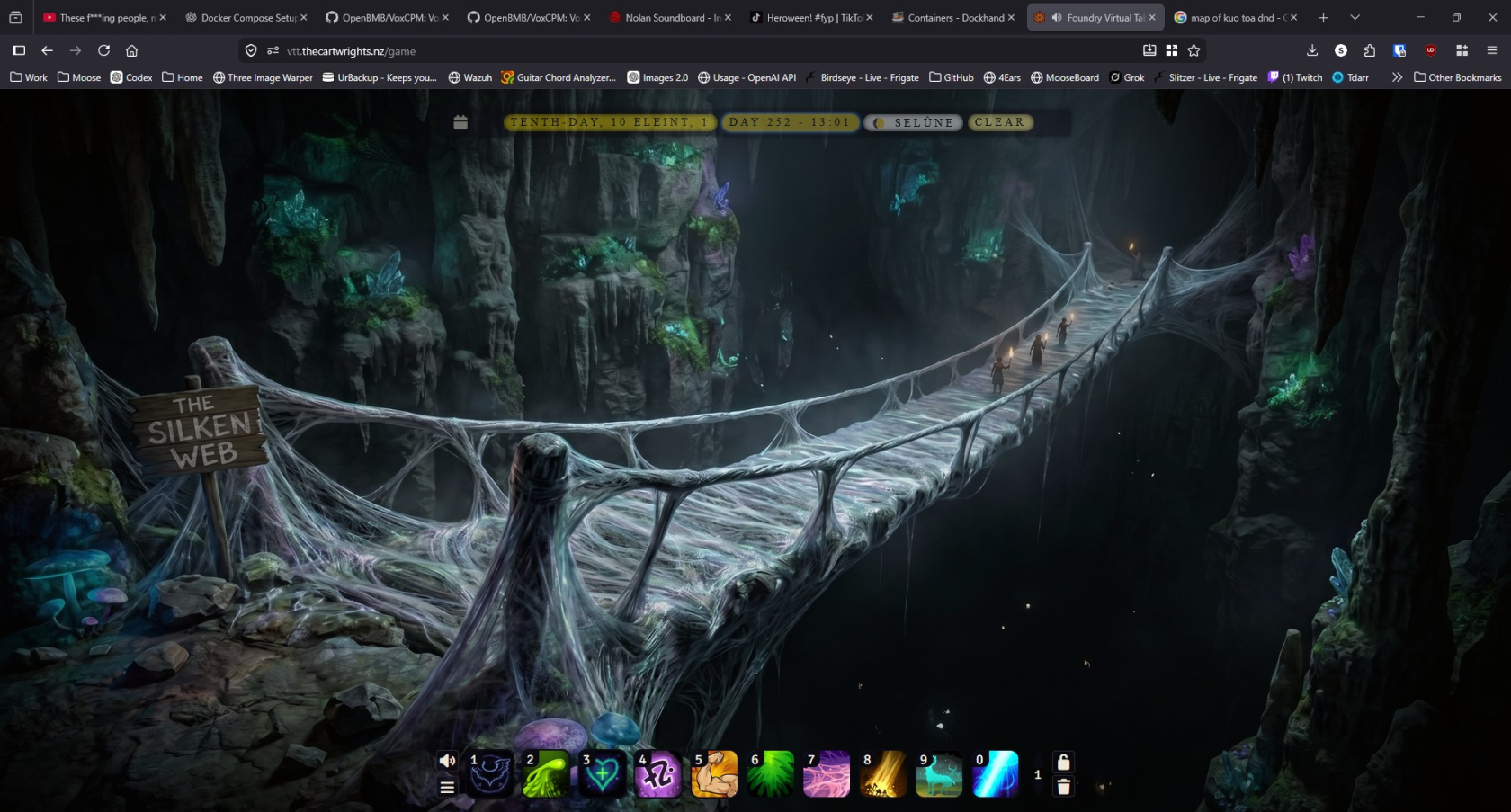Open the Firefox View recent browsing button

click(15, 17)
